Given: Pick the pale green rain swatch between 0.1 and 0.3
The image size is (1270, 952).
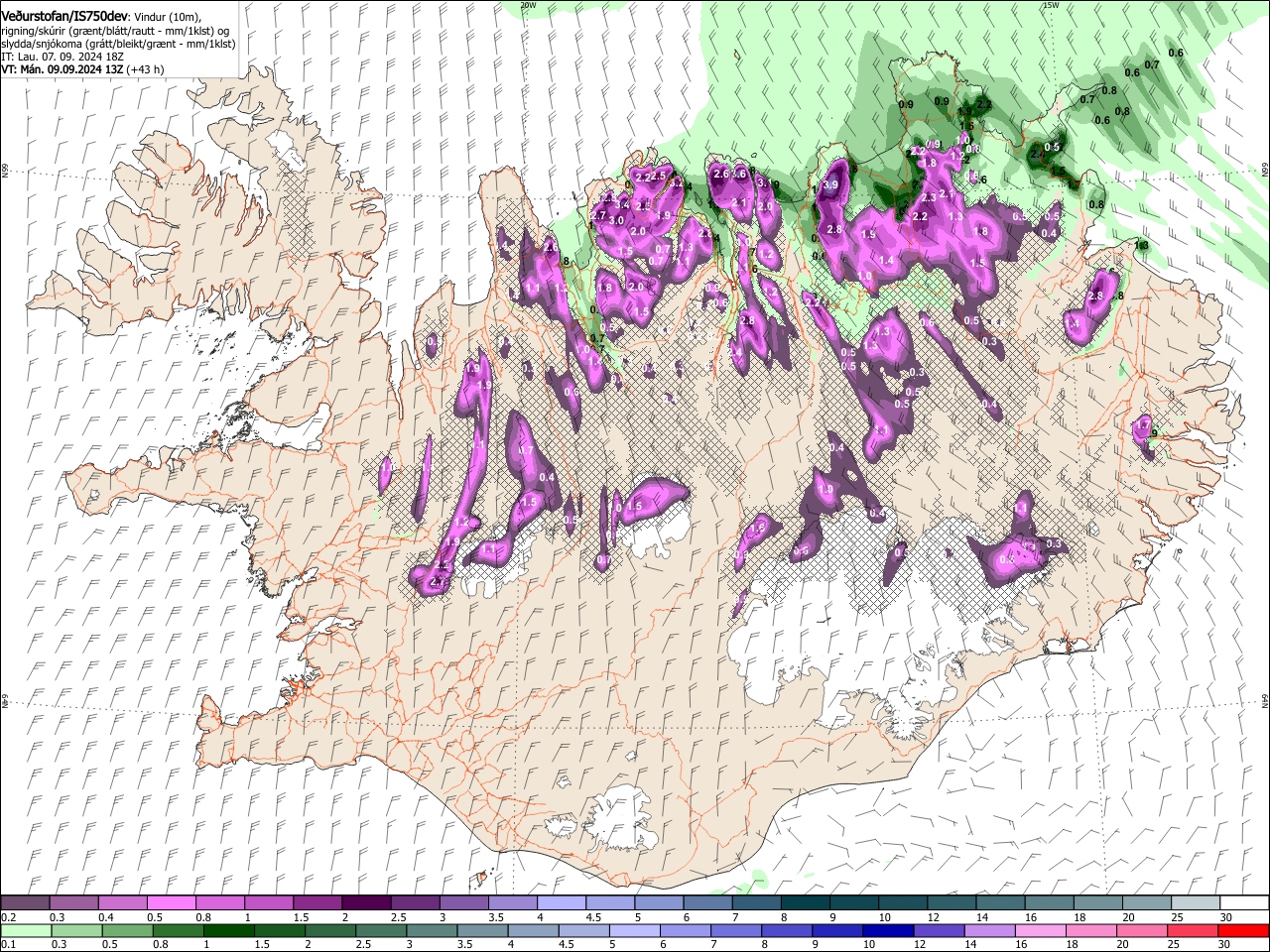Looking at the screenshot, I should click(x=26, y=930).
